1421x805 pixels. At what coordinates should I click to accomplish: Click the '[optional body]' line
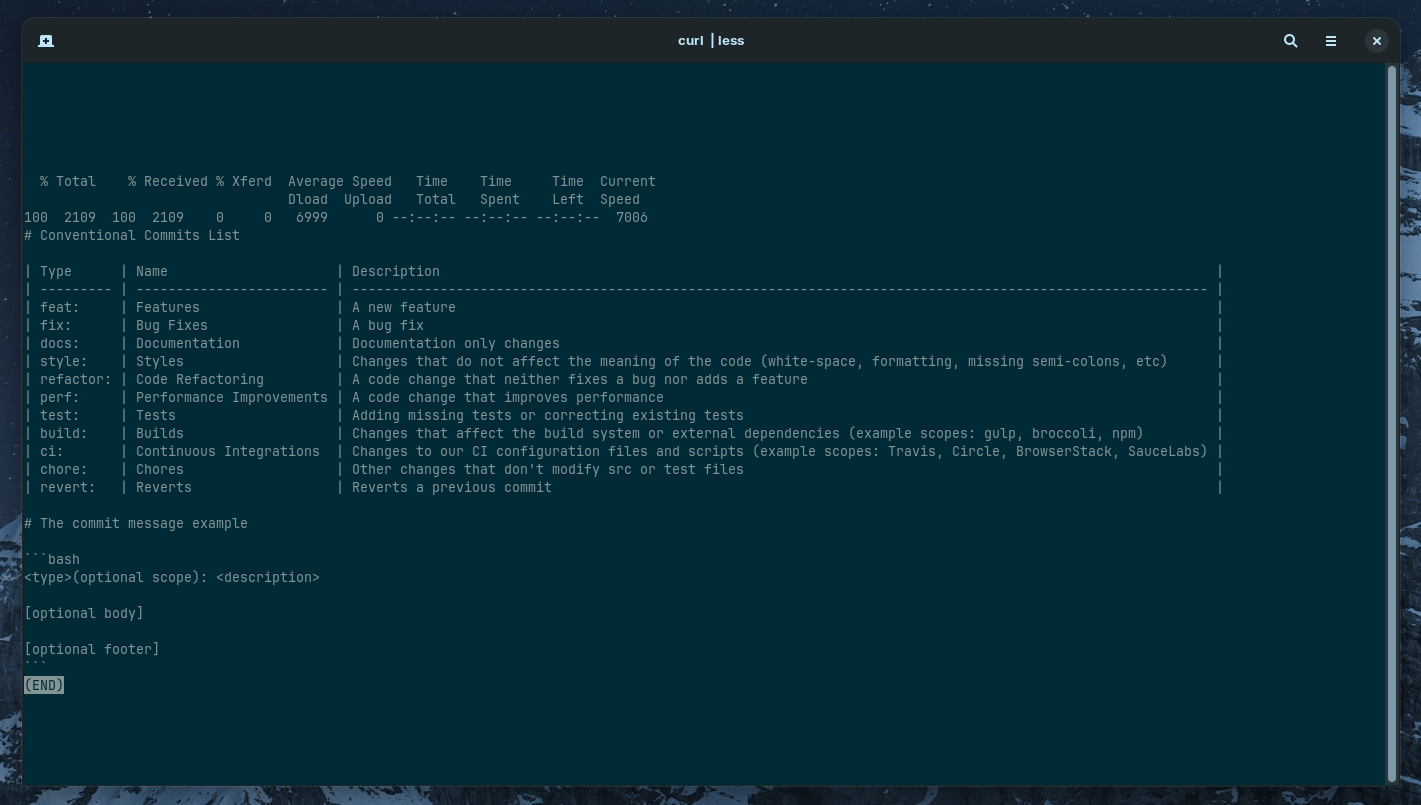pyautogui.click(x=84, y=614)
